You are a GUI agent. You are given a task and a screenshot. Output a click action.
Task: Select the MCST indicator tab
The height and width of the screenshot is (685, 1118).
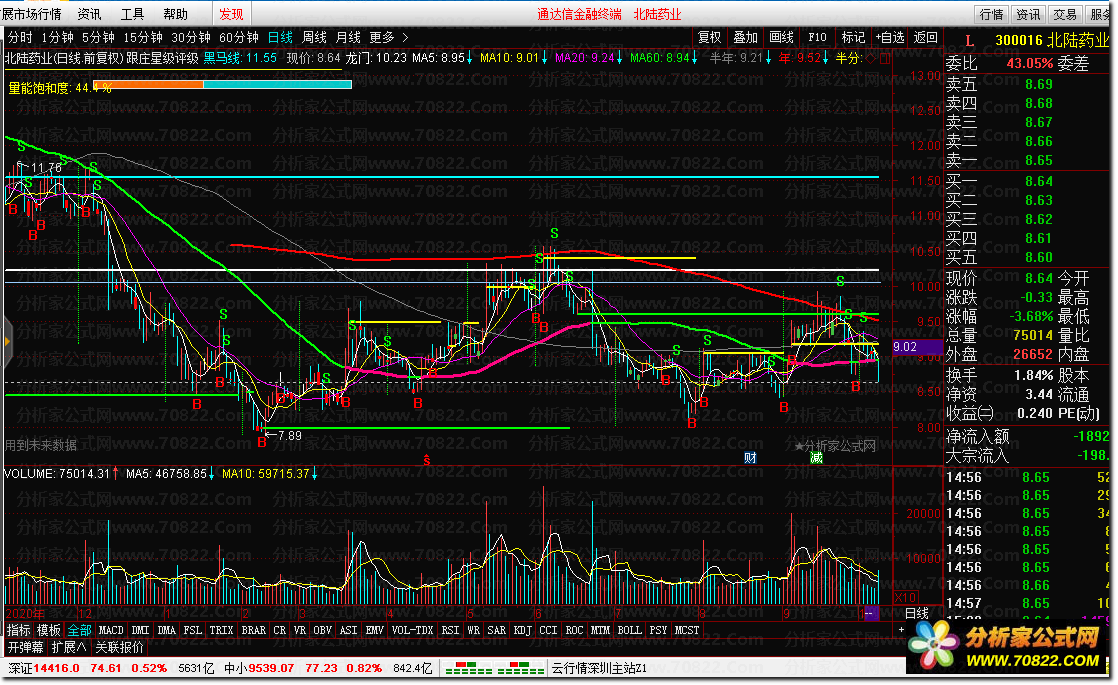(687, 630)
